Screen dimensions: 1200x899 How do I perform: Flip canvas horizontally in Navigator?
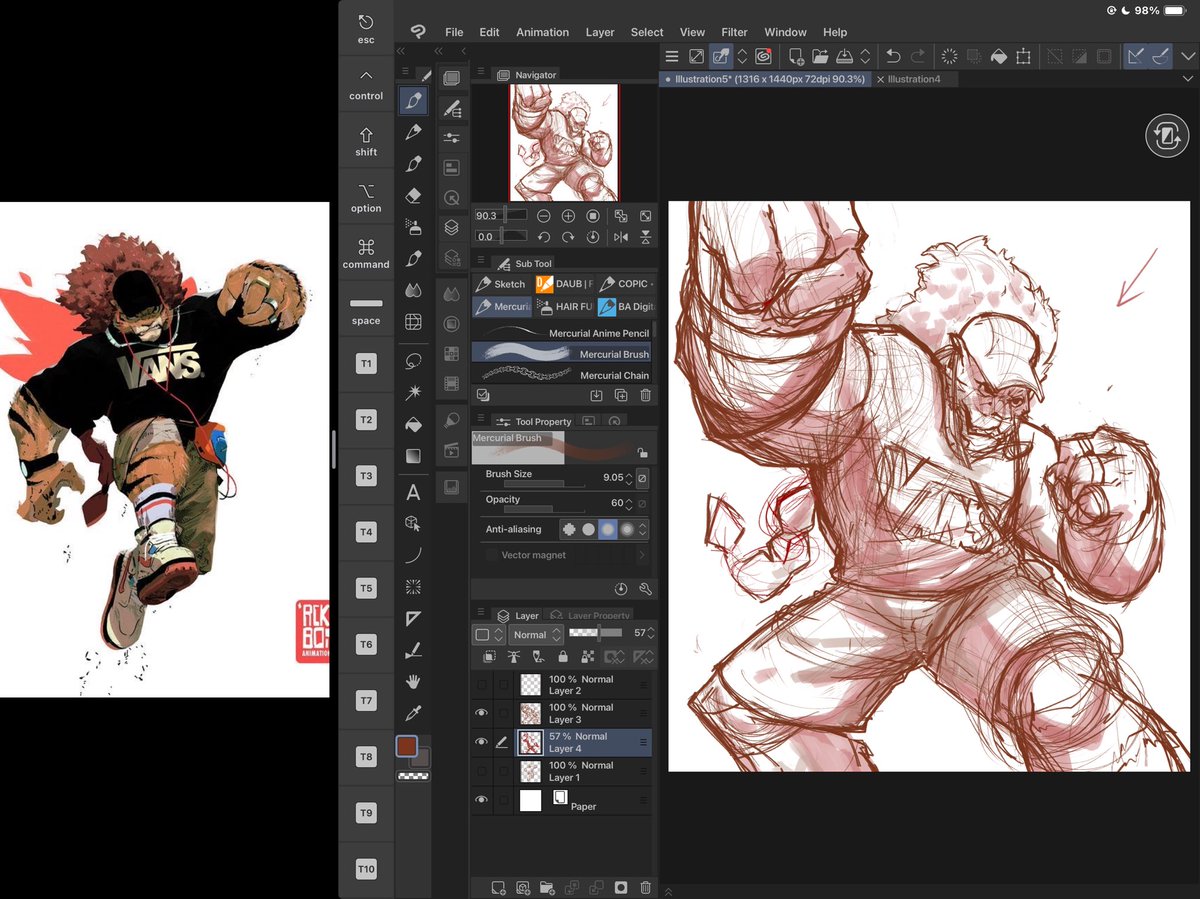click(621, 237)
